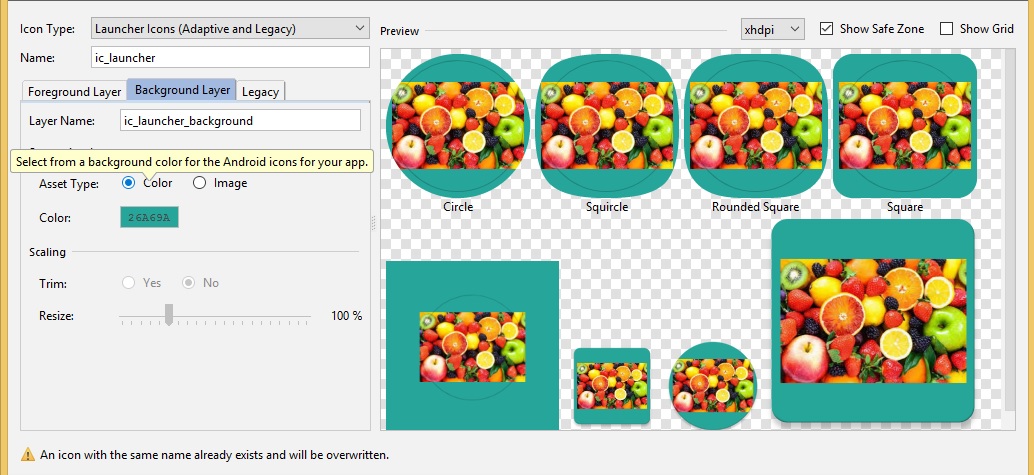Click the small rounded-rectangle legacy icon preview
This screenshot has width=1034, height=475.
[x=612, y=386]
